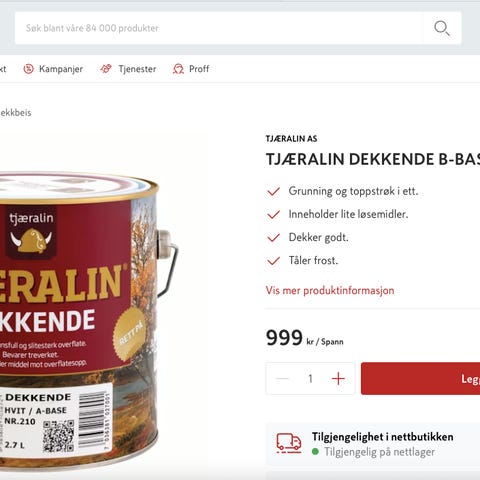Open the Proff menu item

191,69
